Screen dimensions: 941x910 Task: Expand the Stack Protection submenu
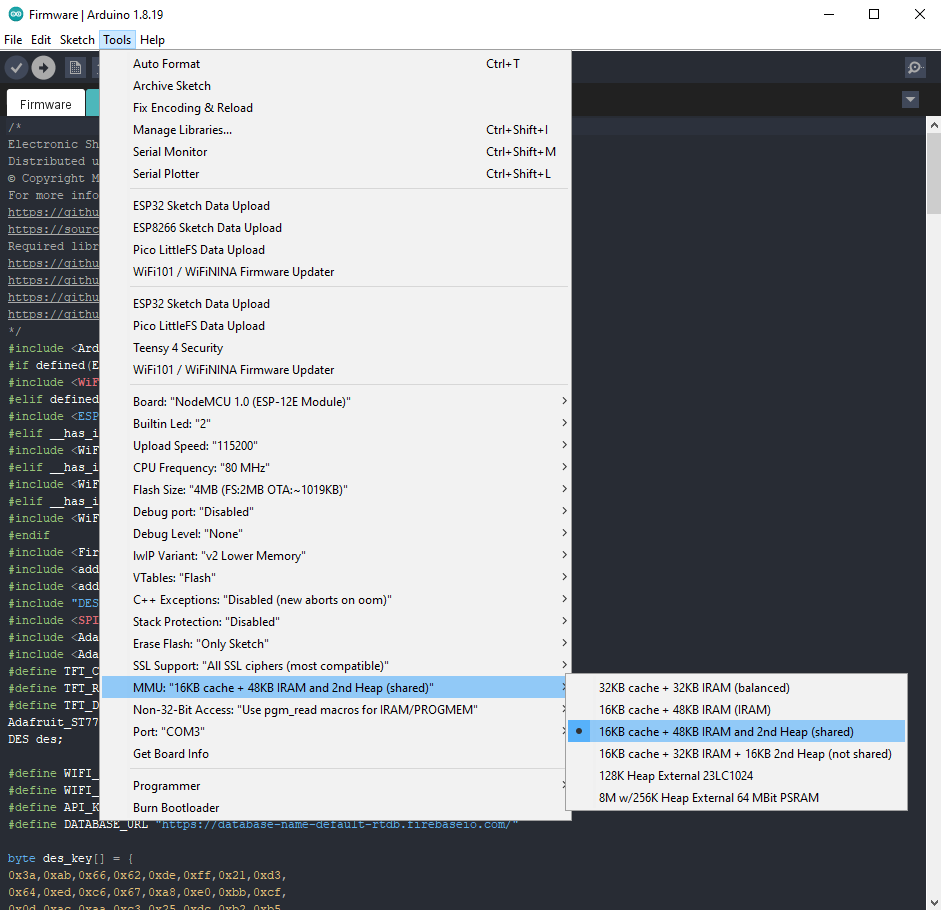click(x=335, y=621)
